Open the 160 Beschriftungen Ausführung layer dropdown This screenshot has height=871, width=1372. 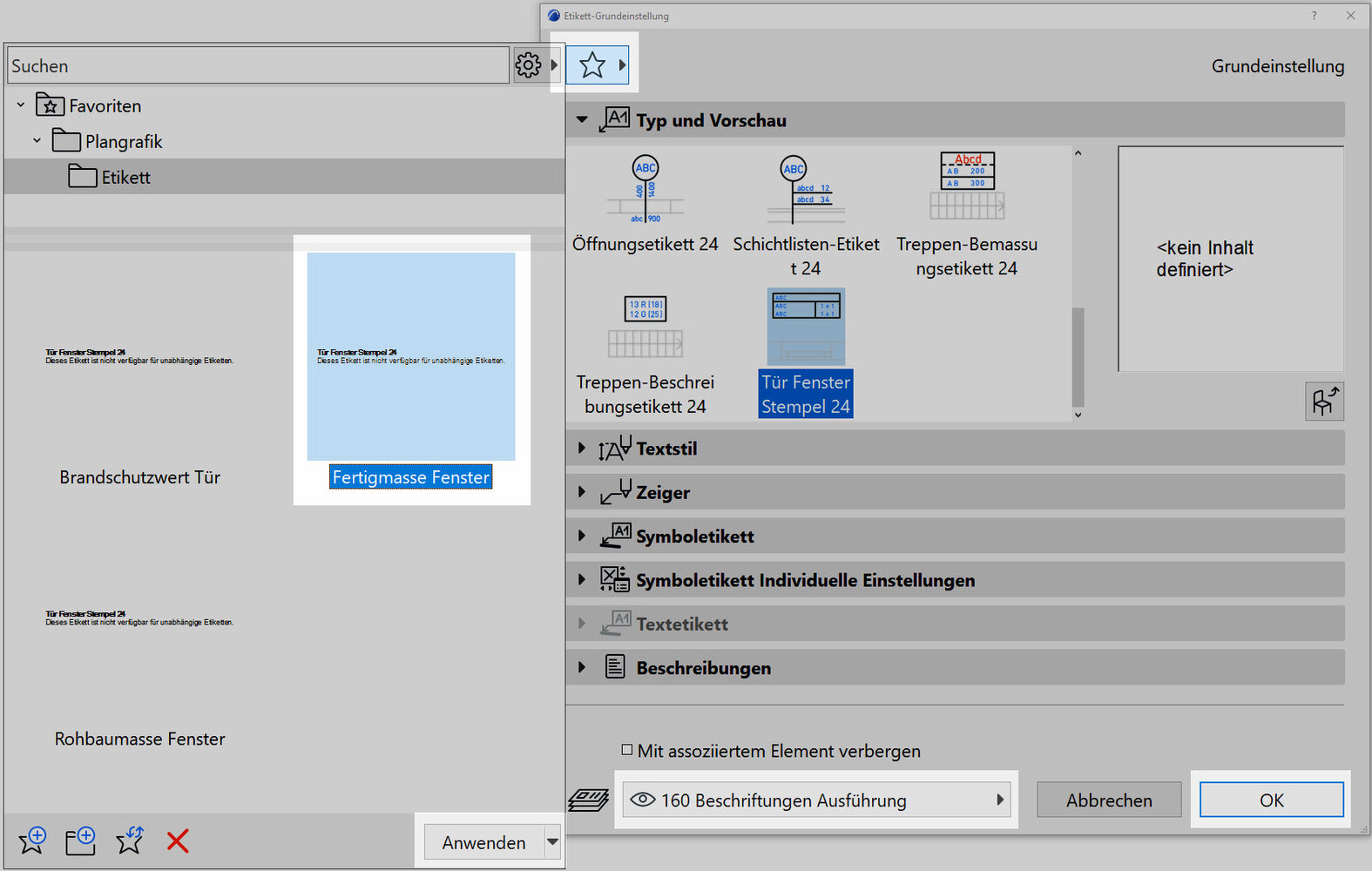[x=816, y=800]
